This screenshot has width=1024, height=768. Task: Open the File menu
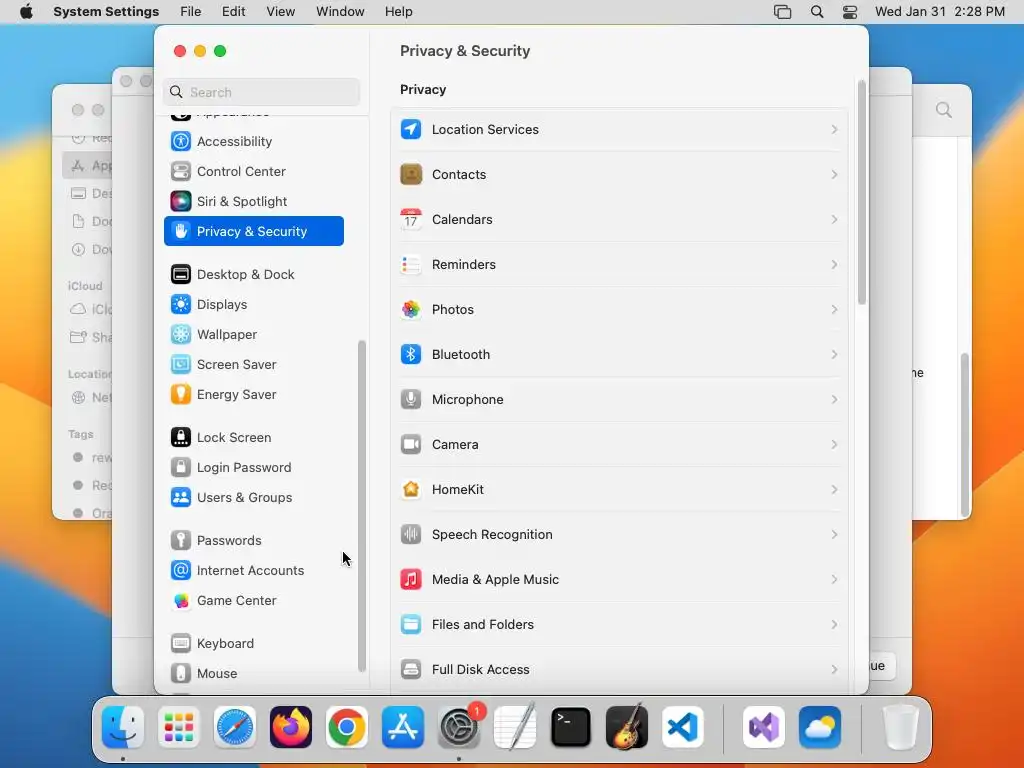point(191,12)
